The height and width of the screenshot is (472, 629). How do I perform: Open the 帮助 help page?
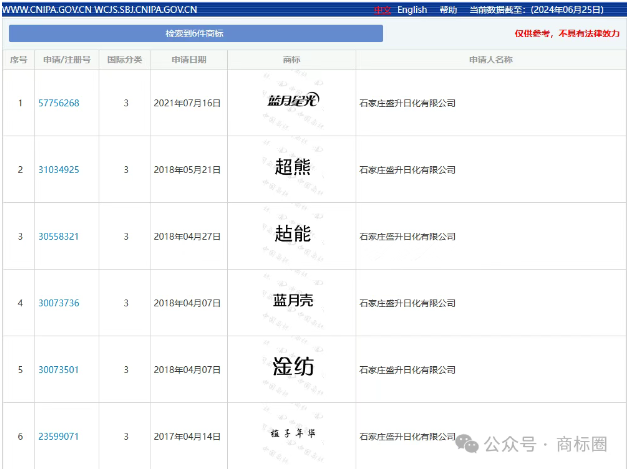pos(448,10)
